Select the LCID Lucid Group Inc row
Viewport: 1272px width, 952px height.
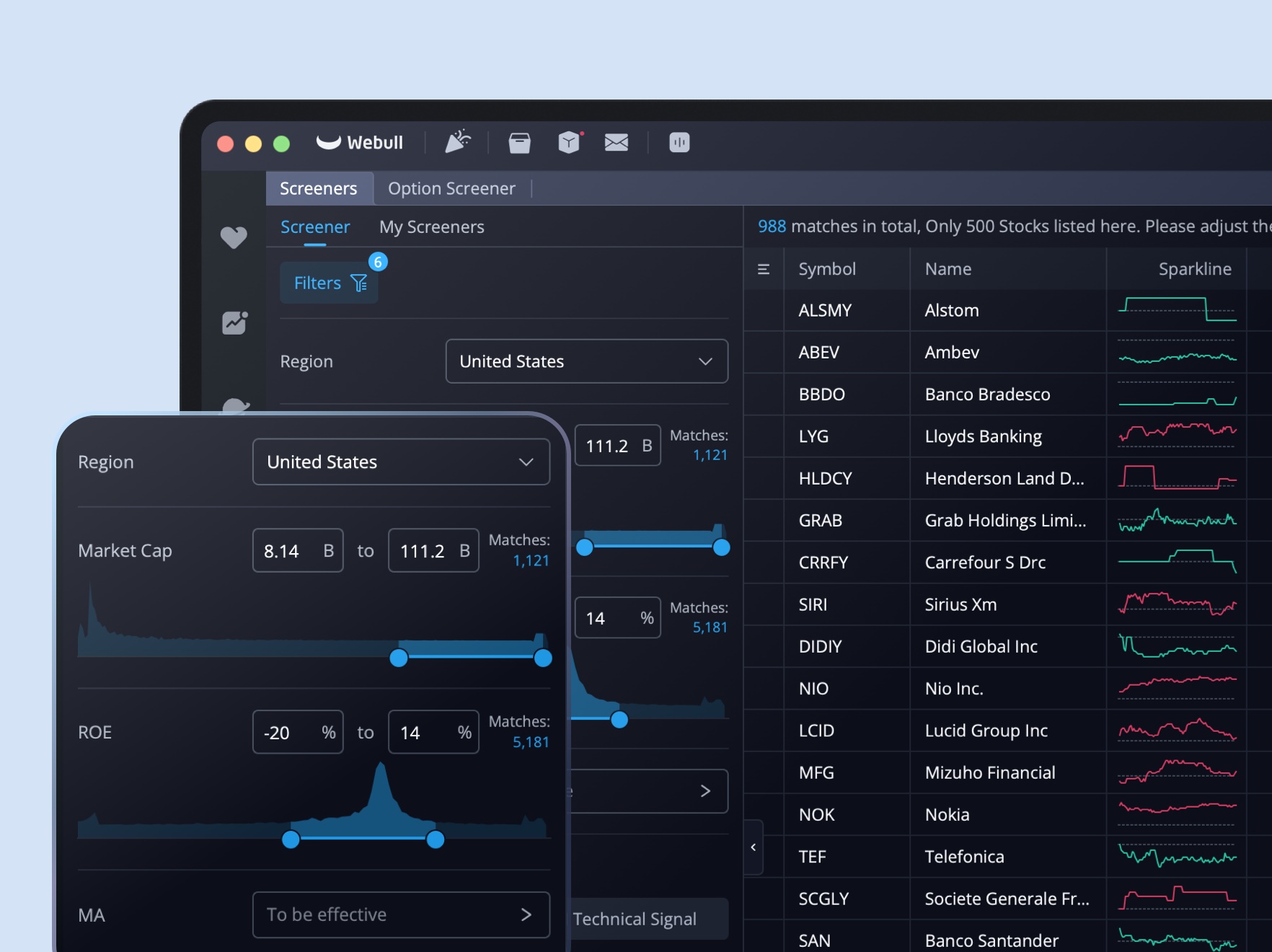pyautogui.click(x=1008, y=731)
